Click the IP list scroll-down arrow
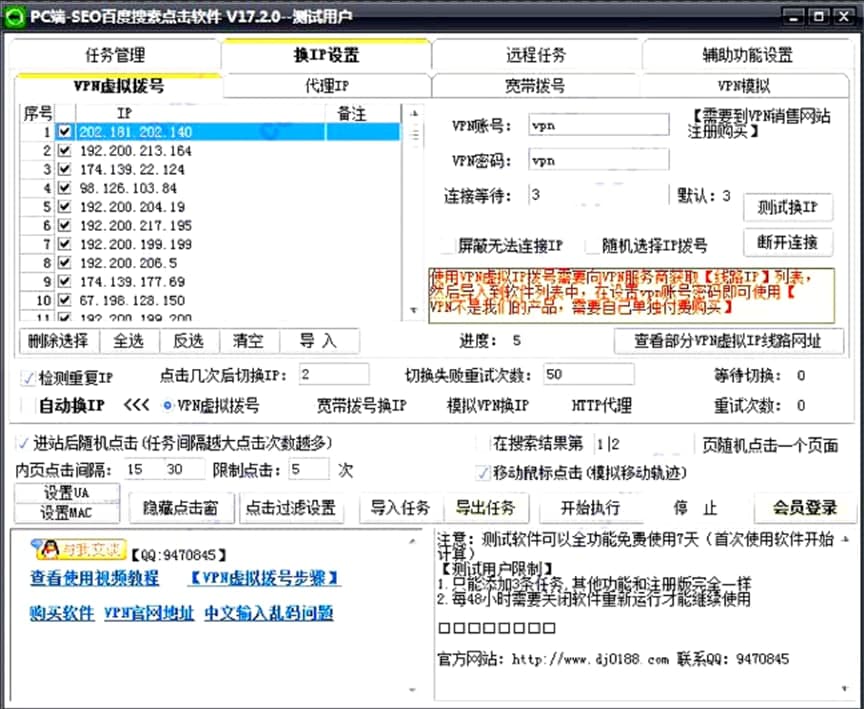 click(x=413, y=311)
